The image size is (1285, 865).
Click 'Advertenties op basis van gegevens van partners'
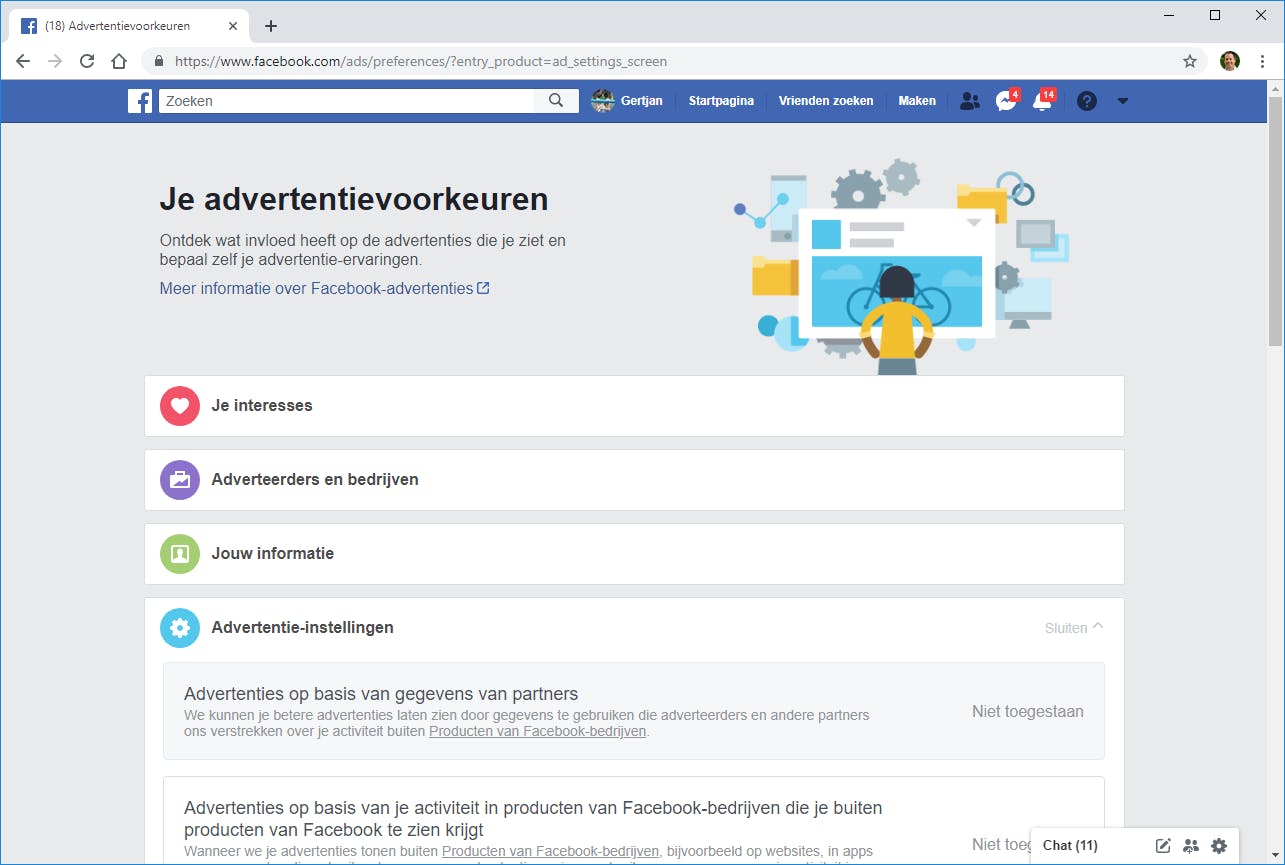click(381, 694)
